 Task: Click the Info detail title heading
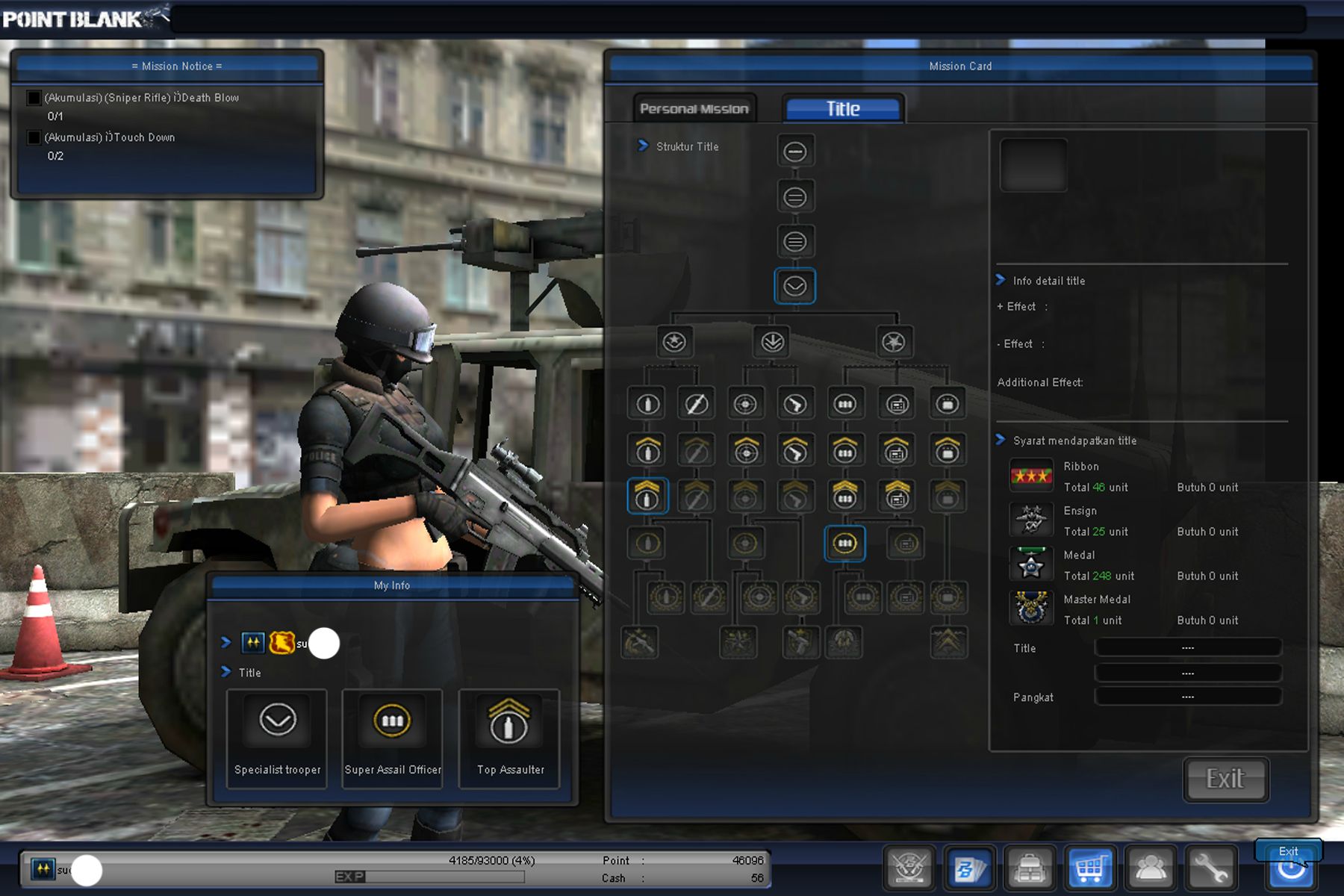click(1048, 281)
